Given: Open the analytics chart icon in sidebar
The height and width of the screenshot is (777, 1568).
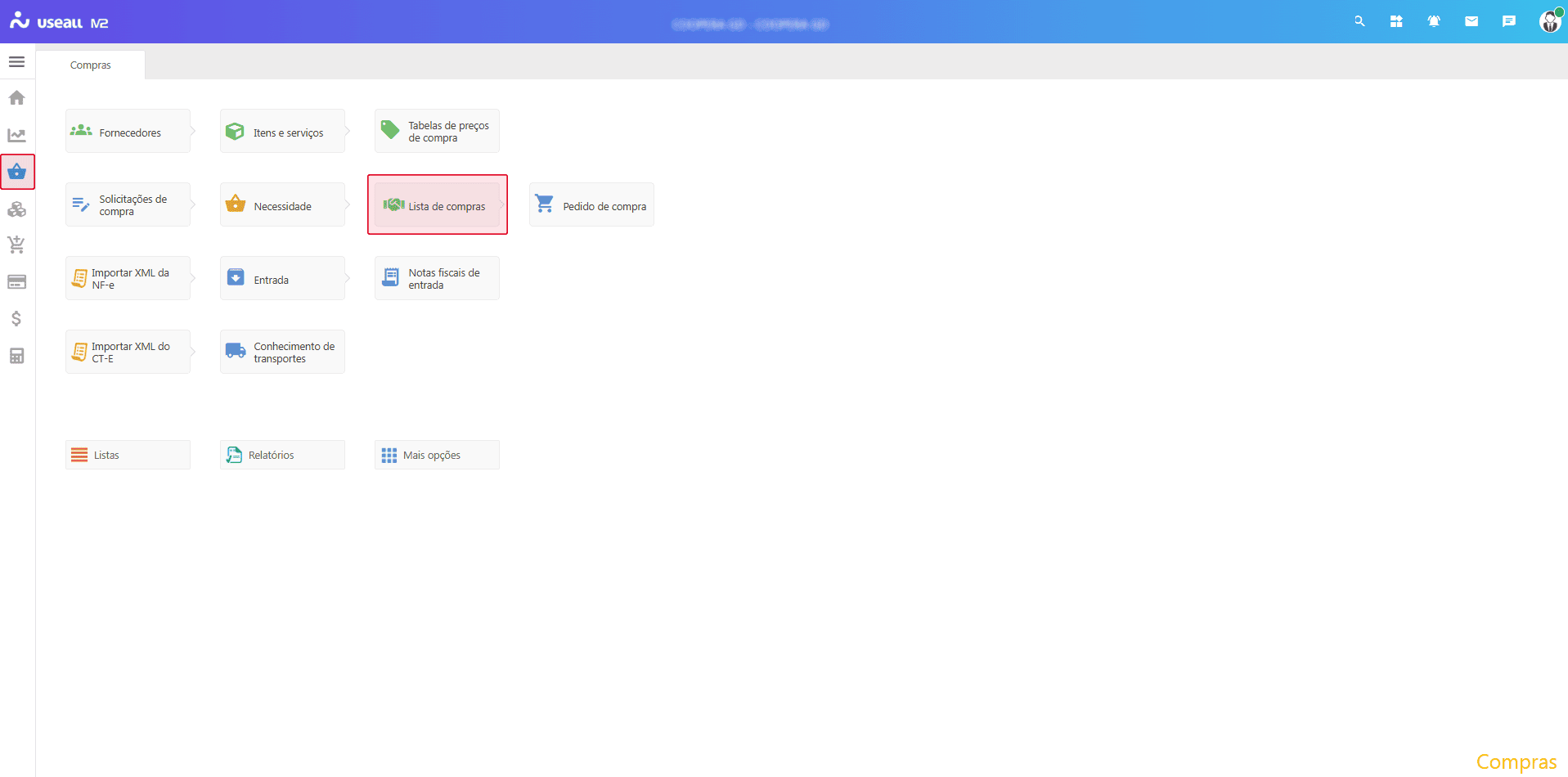Looking at the screenshot, I should click(16, 135).
